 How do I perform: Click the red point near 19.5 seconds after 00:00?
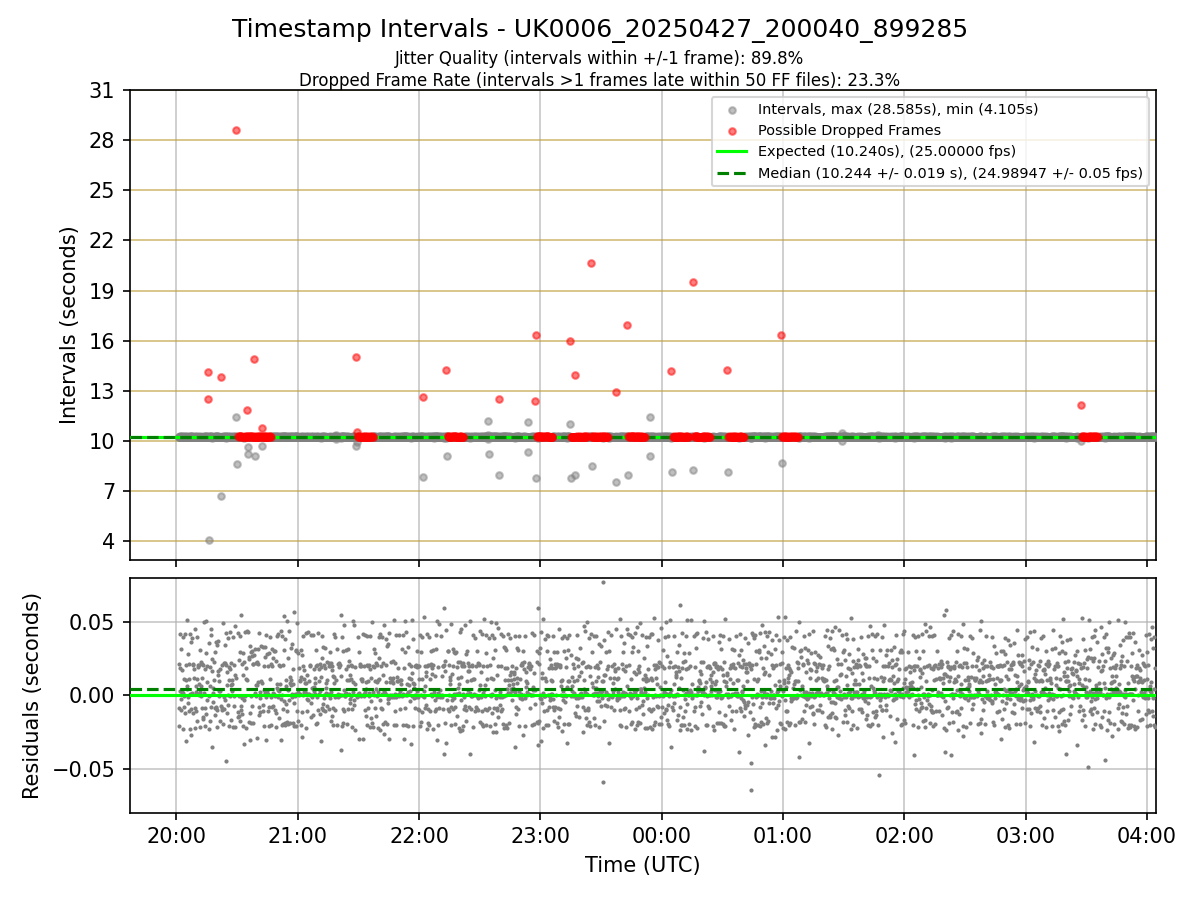[693, 282]
